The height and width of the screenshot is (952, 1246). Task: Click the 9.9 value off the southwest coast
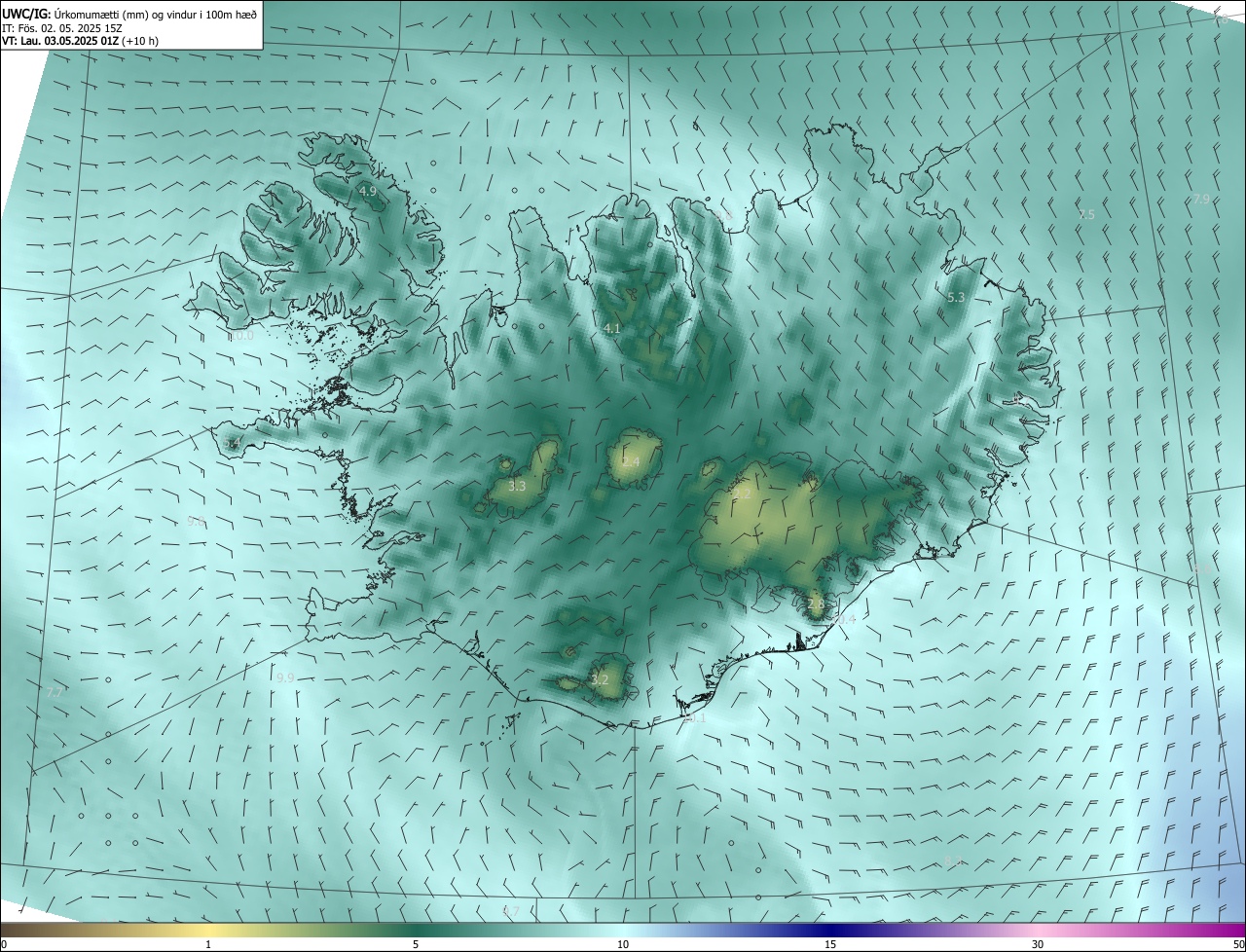[285, 677]
